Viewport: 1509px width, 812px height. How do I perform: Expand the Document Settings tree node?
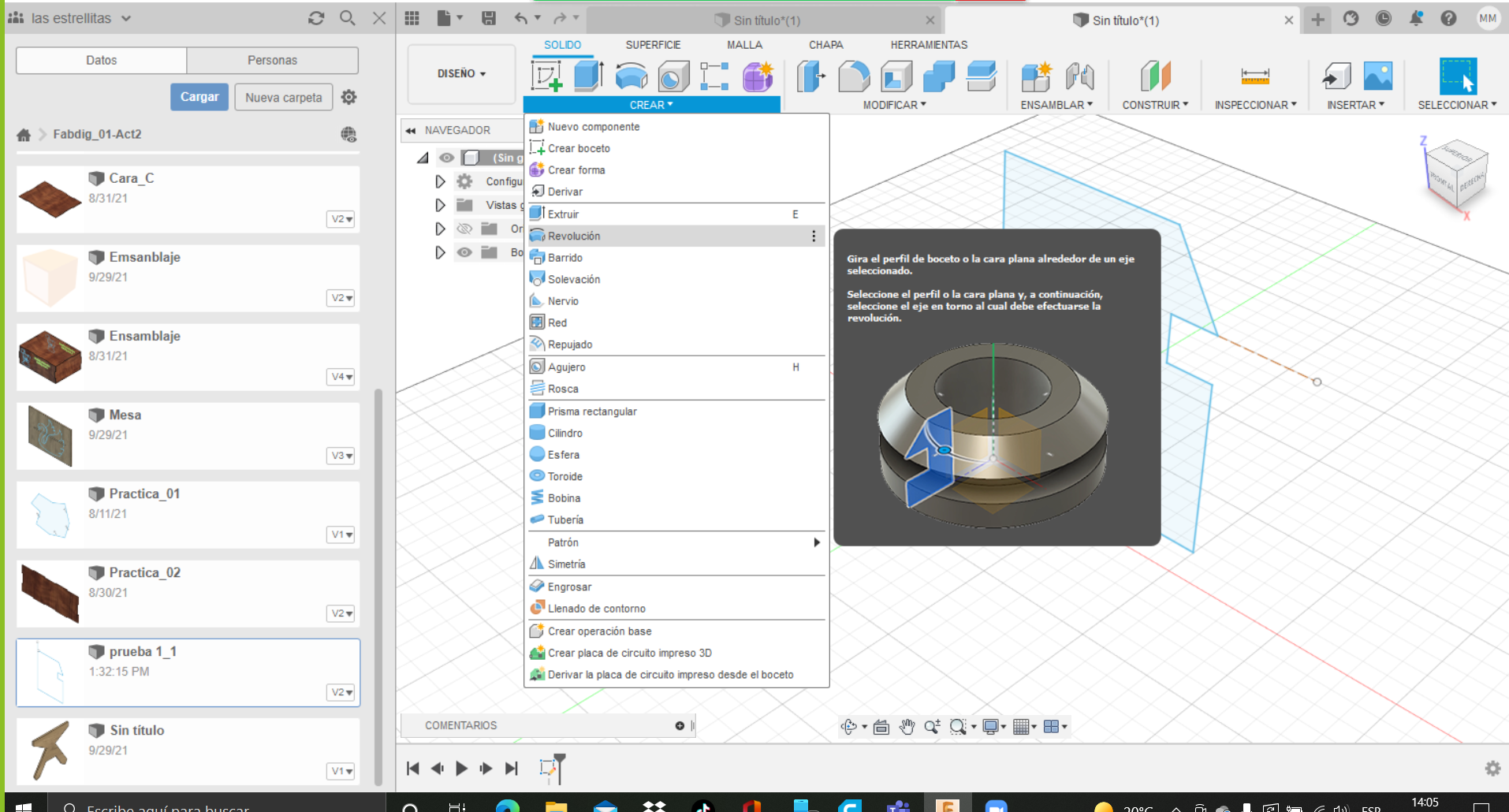[x=440, y=181]
